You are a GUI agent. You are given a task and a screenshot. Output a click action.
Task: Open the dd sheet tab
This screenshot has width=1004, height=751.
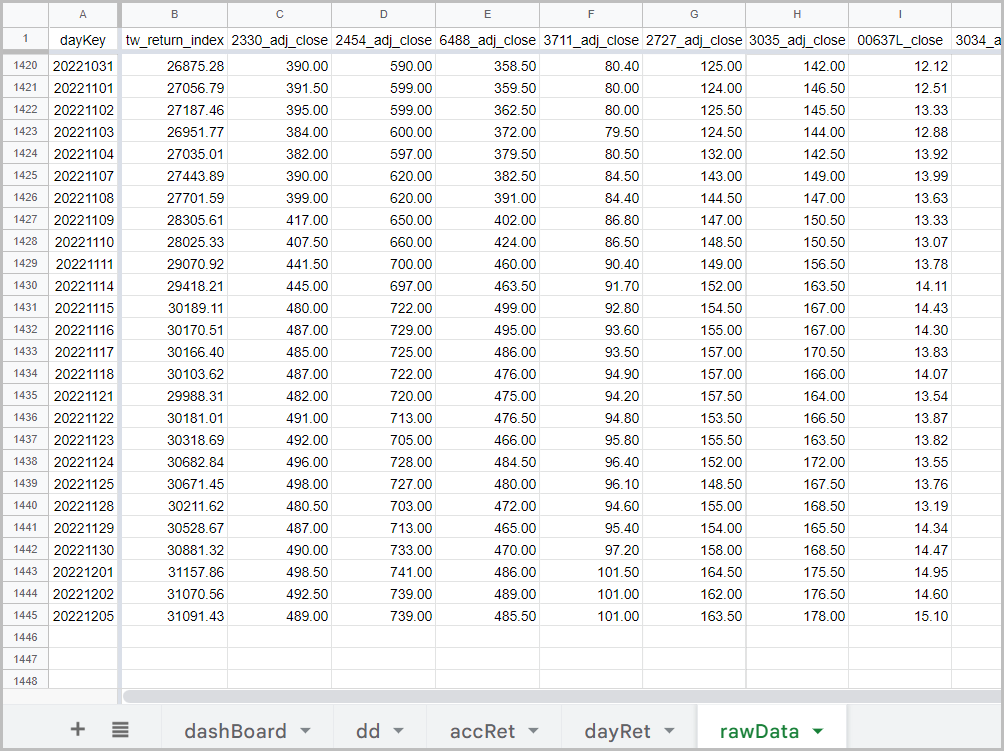pyautogui.click(x=368, y=731)
